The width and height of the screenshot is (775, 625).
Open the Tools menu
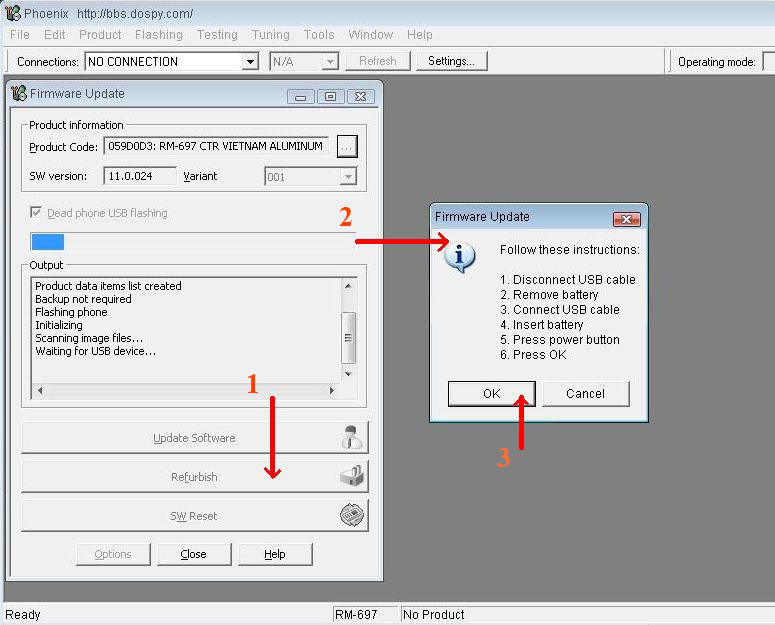319,35
